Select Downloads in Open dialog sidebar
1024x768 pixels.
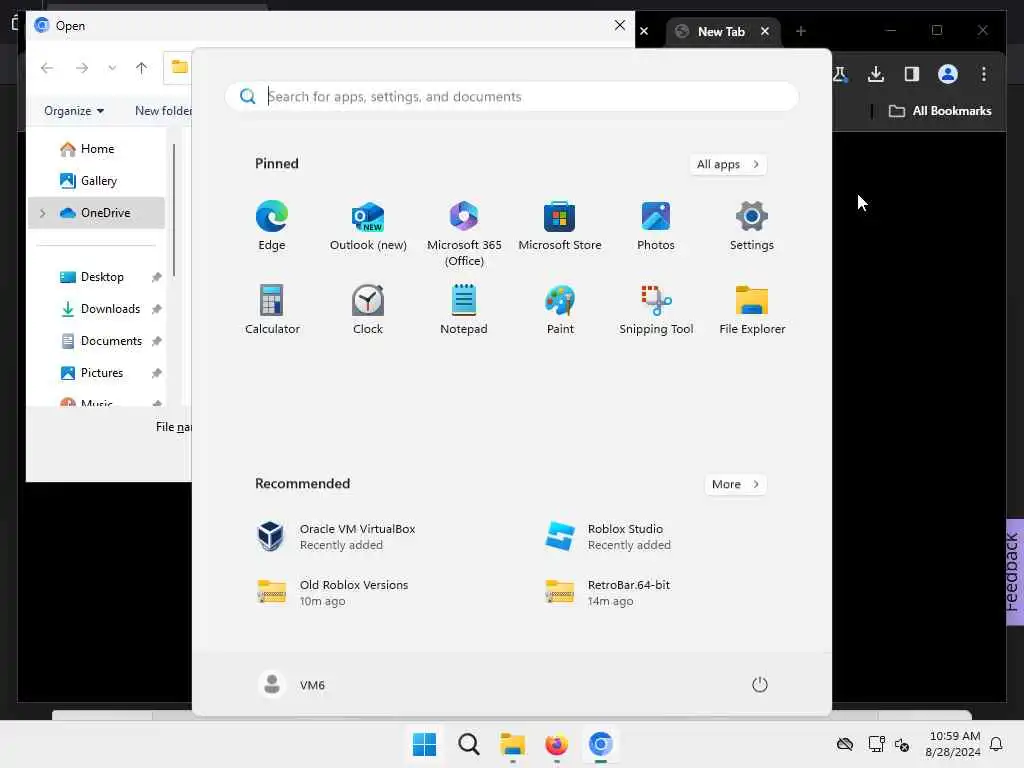pyautogui.click(x=97, y=309)
